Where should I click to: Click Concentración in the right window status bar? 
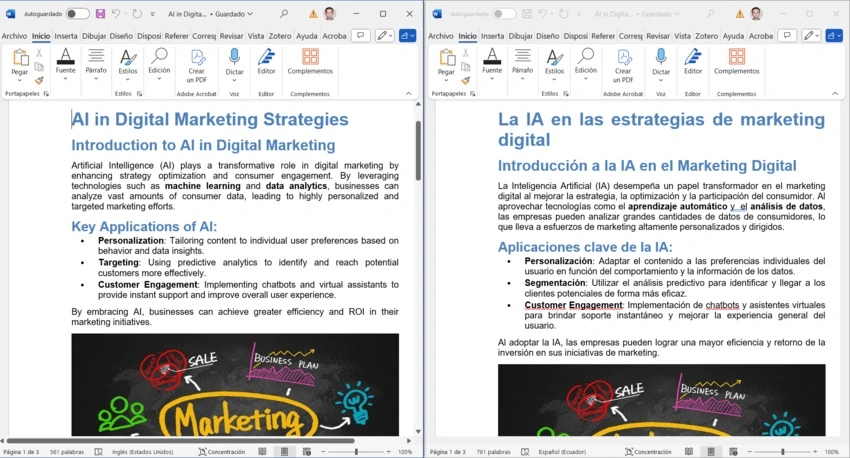[x=648, y=451]
